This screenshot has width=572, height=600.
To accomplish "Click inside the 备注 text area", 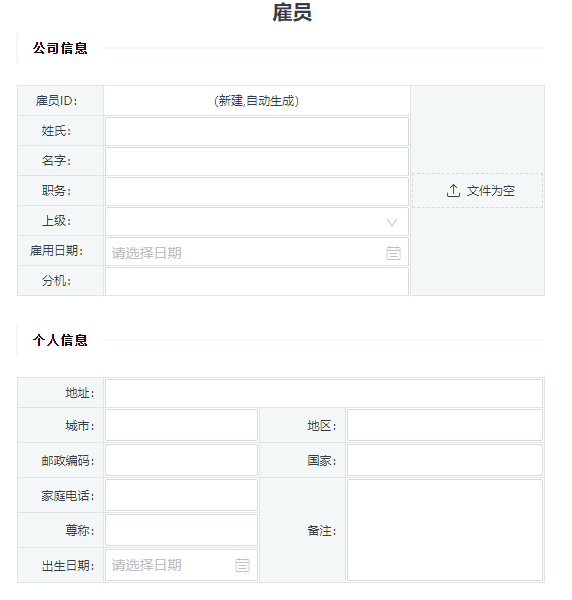I will click(x=445, y=530).
